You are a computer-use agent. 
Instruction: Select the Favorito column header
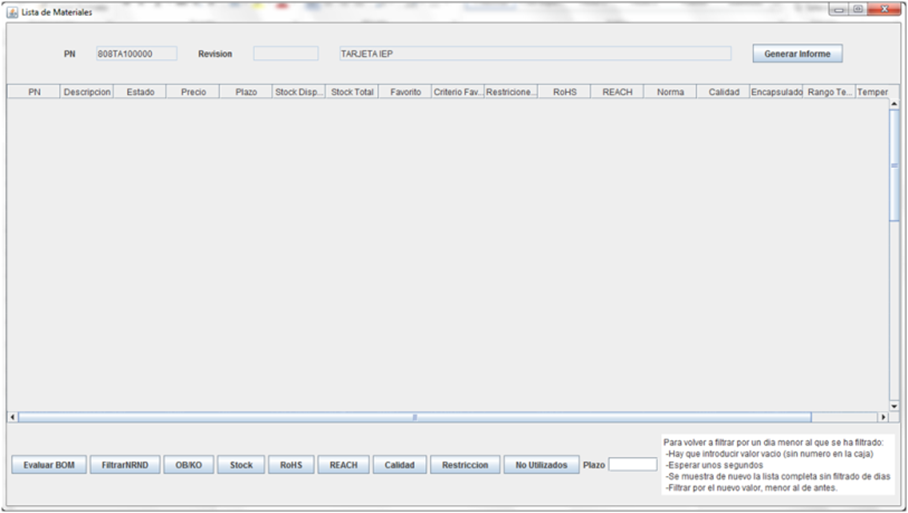pyautogui.click(x=405, y=92)
